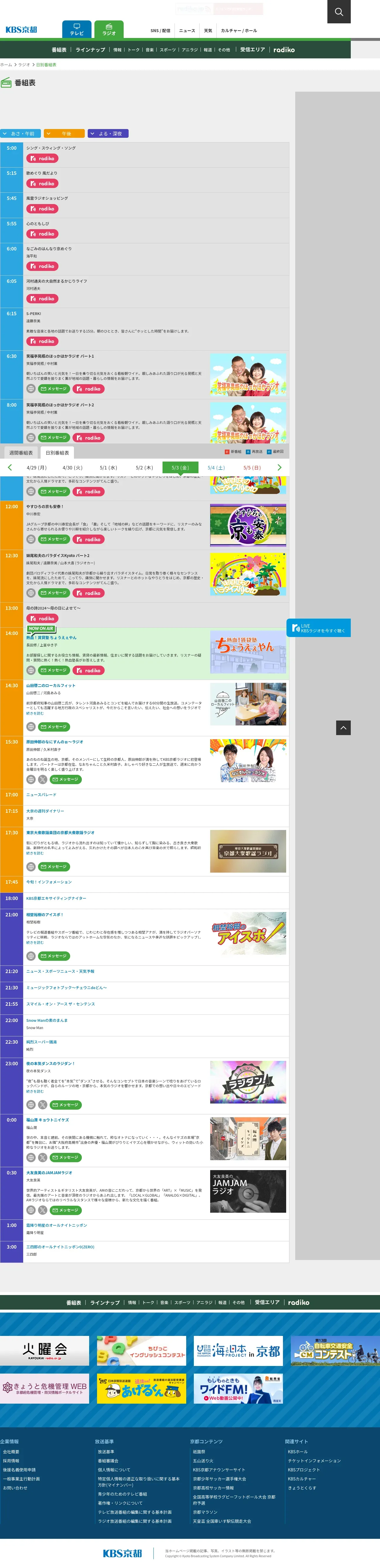This screenshot has width=380, height=1568.
Task: Open アニラジ in green header nav
Action: pos(190,50)
